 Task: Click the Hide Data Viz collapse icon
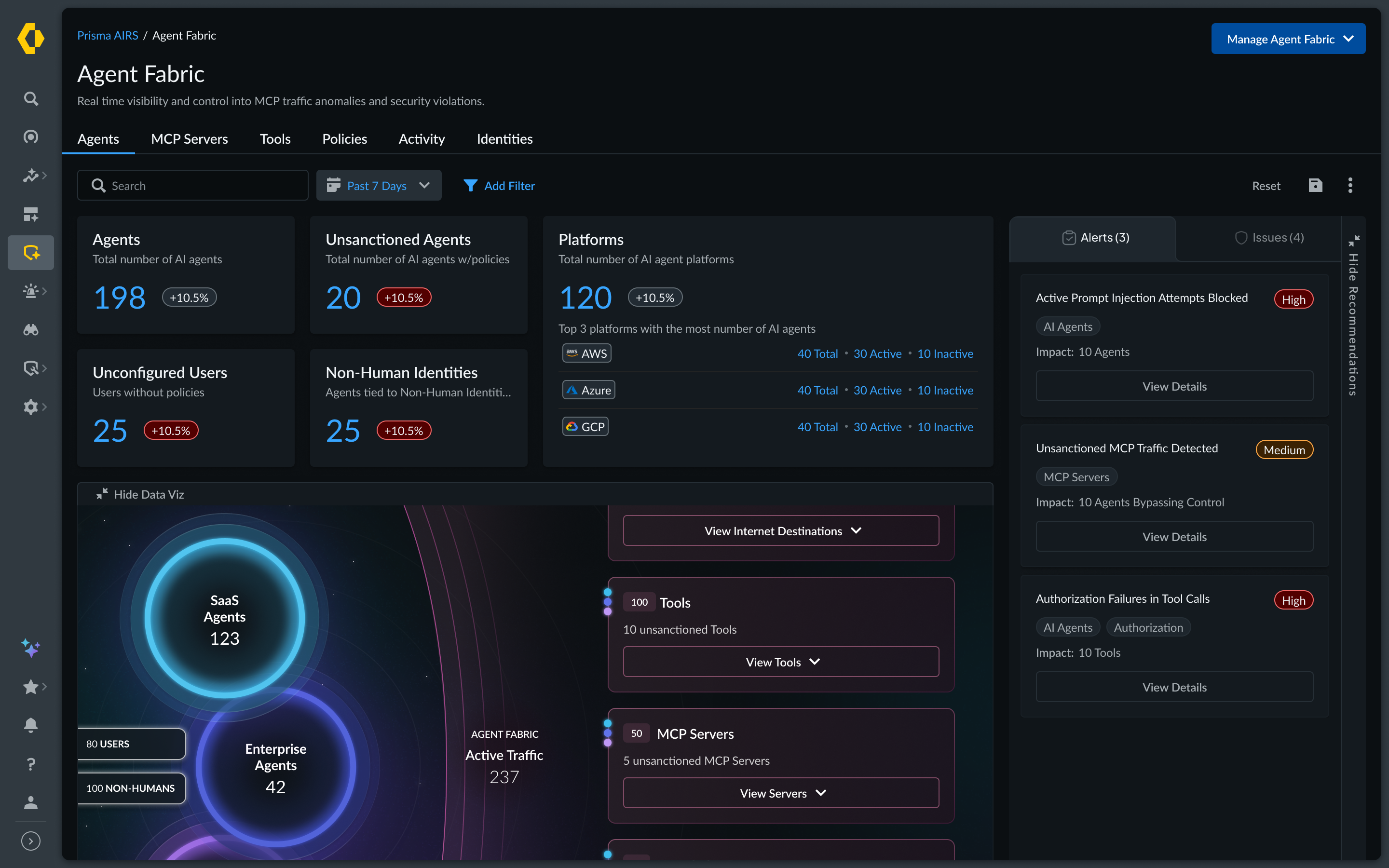tap(102, 494)
